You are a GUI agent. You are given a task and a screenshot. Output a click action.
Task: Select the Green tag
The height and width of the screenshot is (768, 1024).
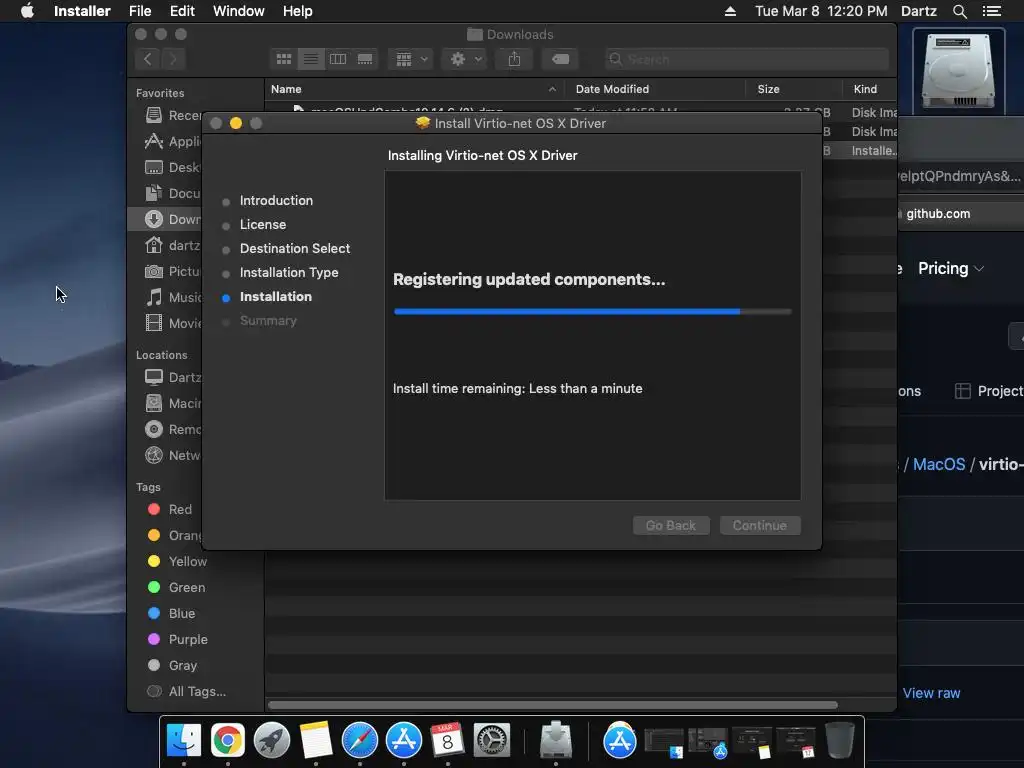(x=176, y=587)
